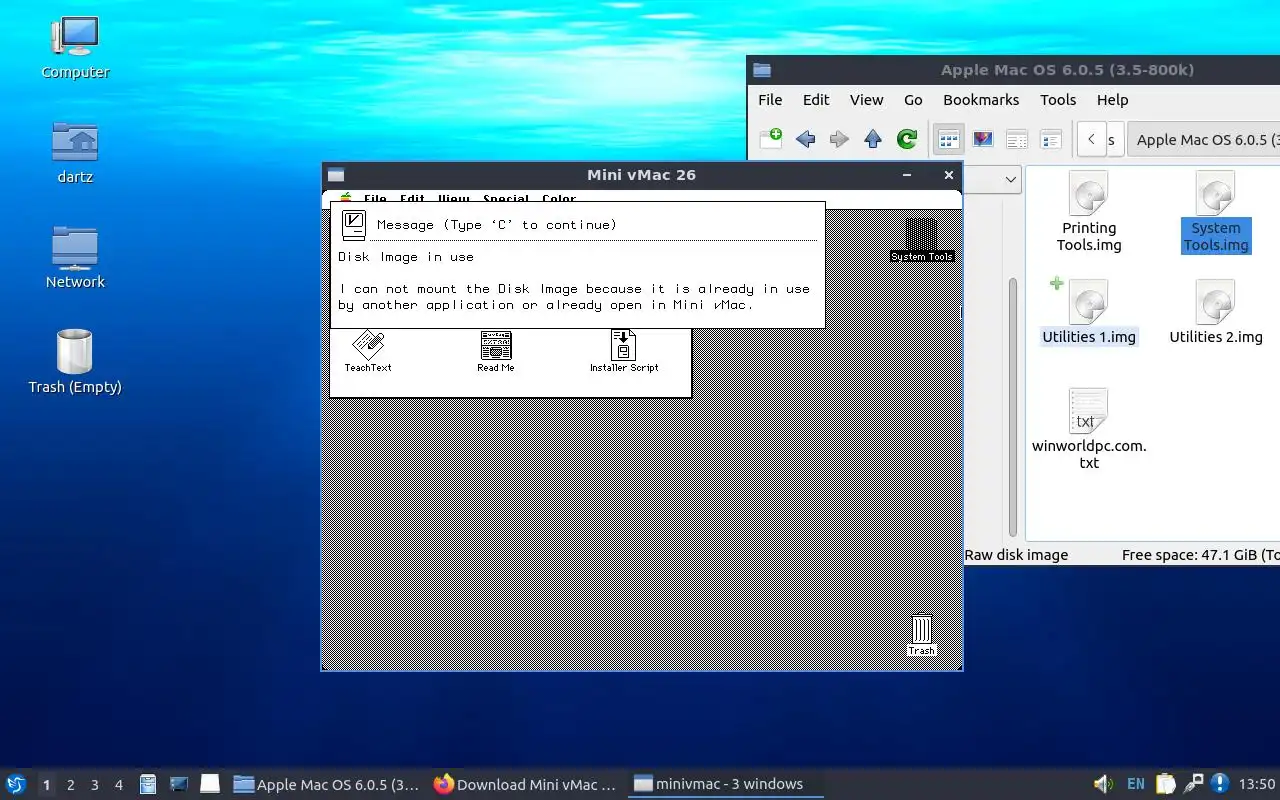This screenshot has height=800, width=1280.
Task: Click the 'Disk Image in use' message text
Action: pyautogui.click(x=406, y=257)
